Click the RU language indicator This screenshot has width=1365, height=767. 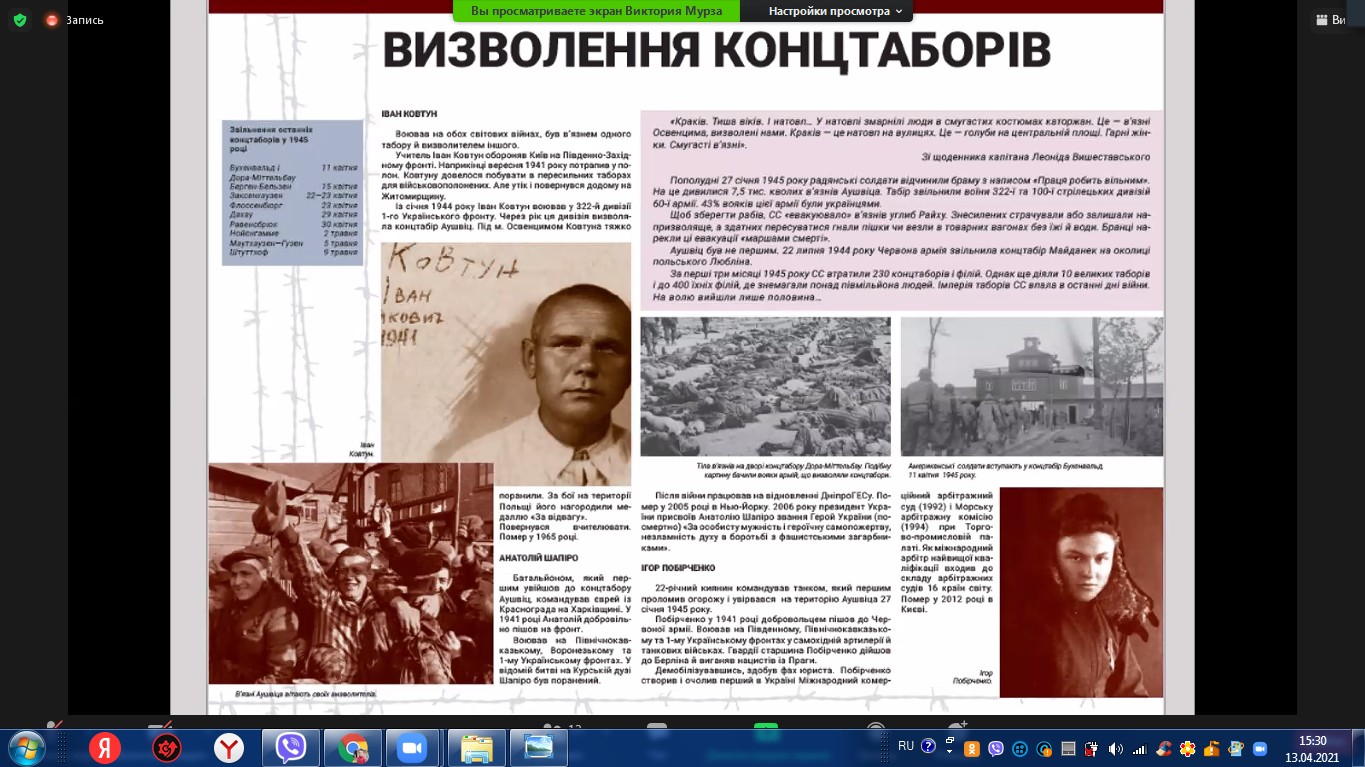click(906, 746)
